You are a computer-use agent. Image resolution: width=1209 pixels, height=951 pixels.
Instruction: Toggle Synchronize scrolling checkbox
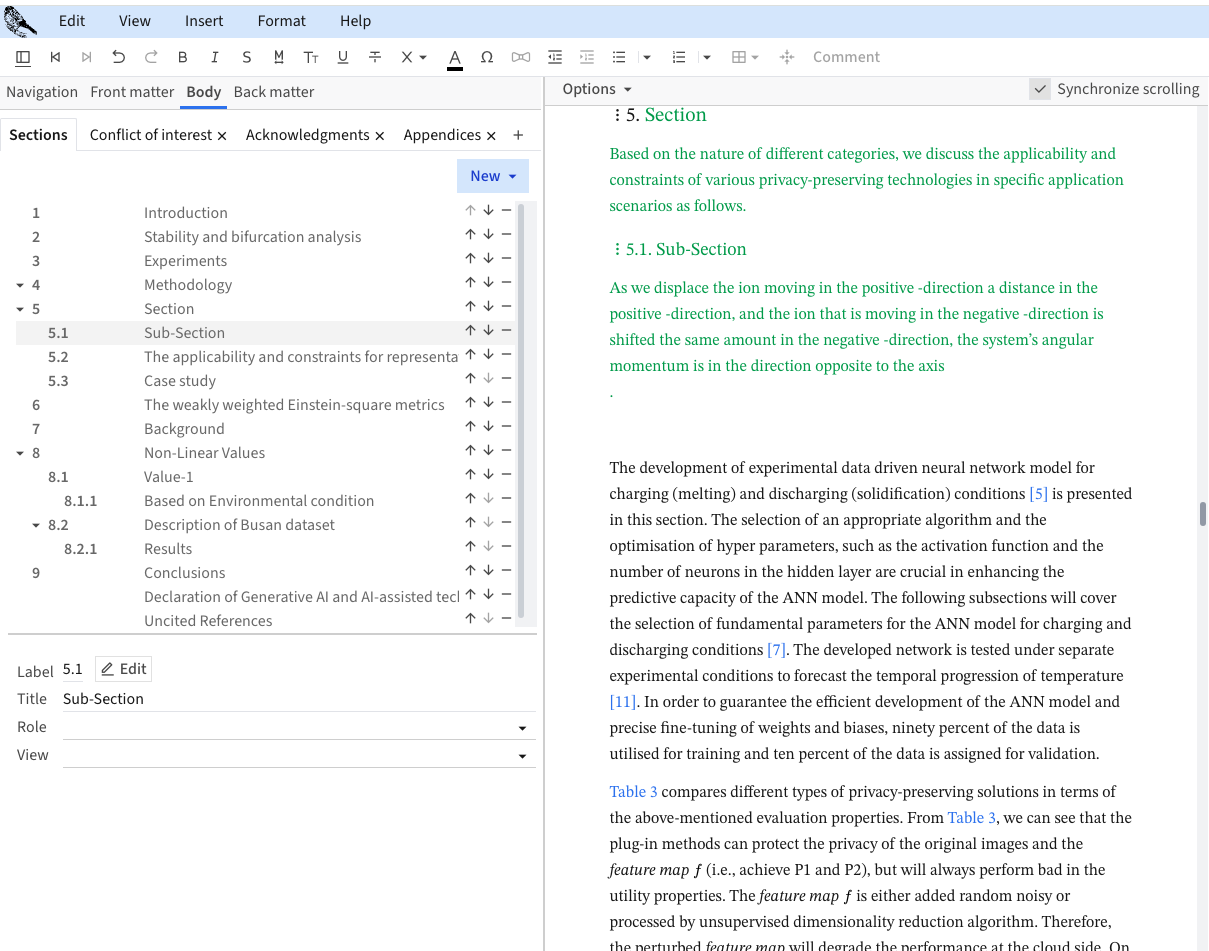(x=1041, y=89)
